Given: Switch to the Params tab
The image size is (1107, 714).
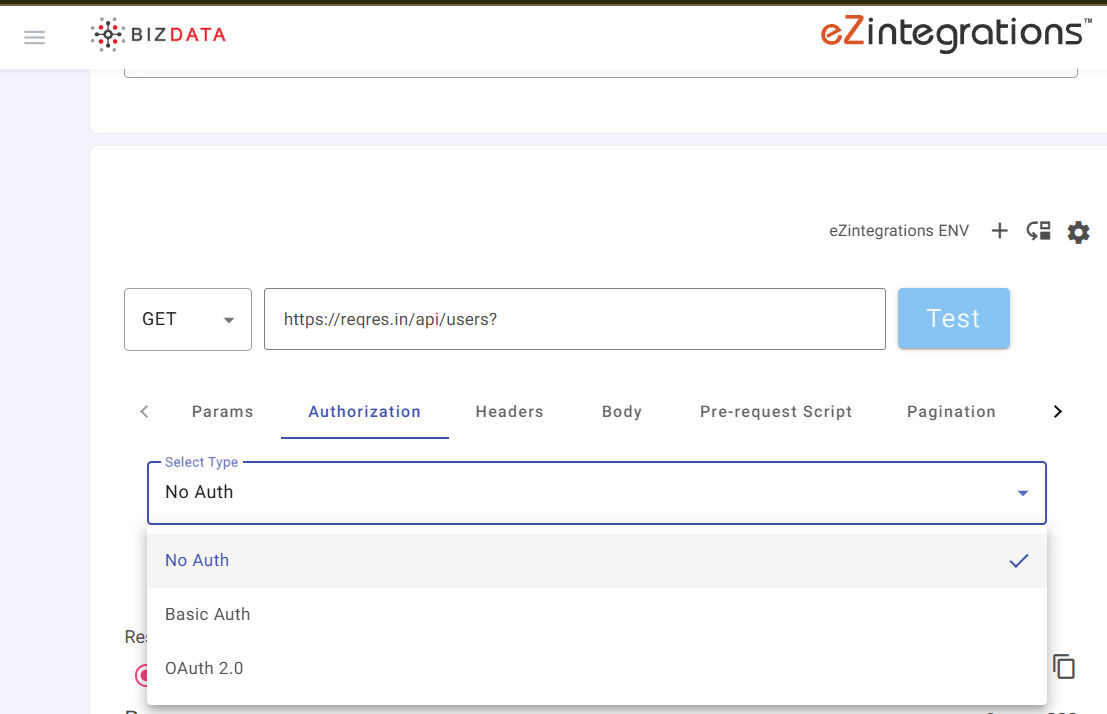Looking at the screenshot, I should click(x=222, y=412).
